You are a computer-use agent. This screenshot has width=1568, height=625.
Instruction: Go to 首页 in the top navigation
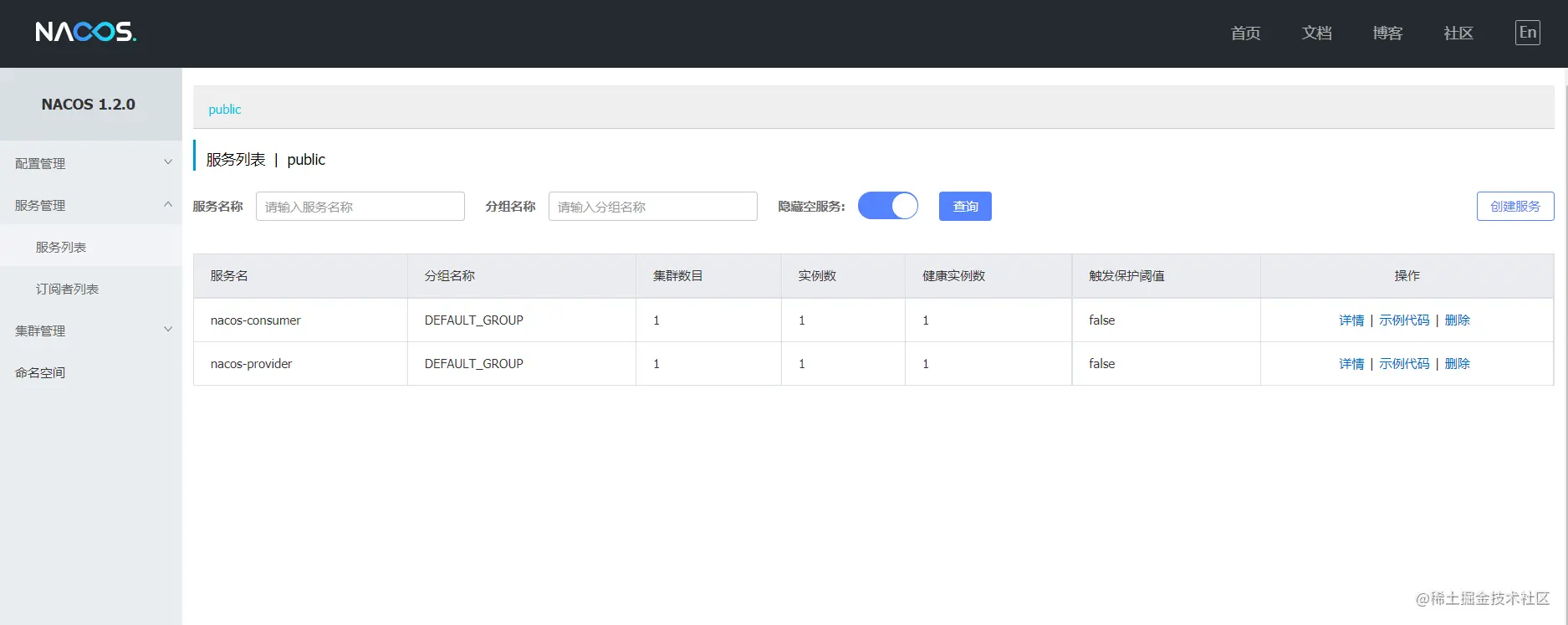coord(1245,33)
